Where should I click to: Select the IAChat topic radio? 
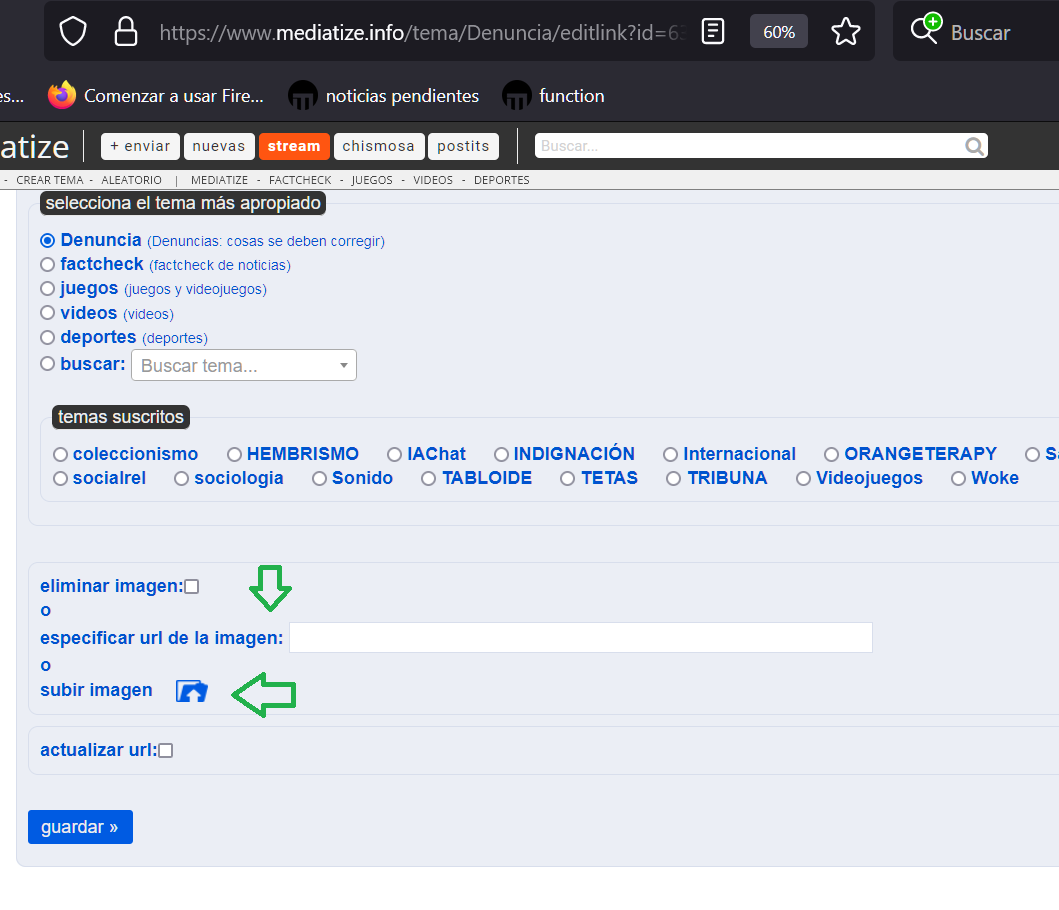tap(394, 454)
